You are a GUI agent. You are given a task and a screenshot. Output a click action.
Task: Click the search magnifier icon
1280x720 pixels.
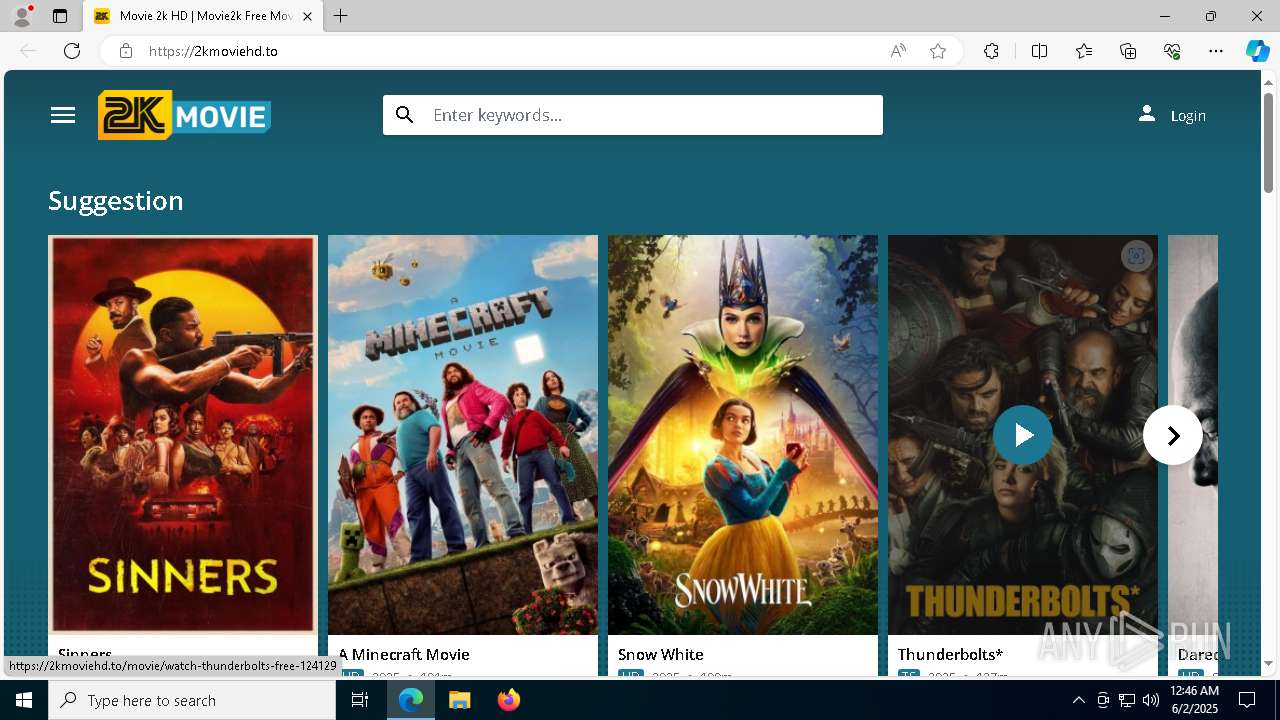coord(404,115)
